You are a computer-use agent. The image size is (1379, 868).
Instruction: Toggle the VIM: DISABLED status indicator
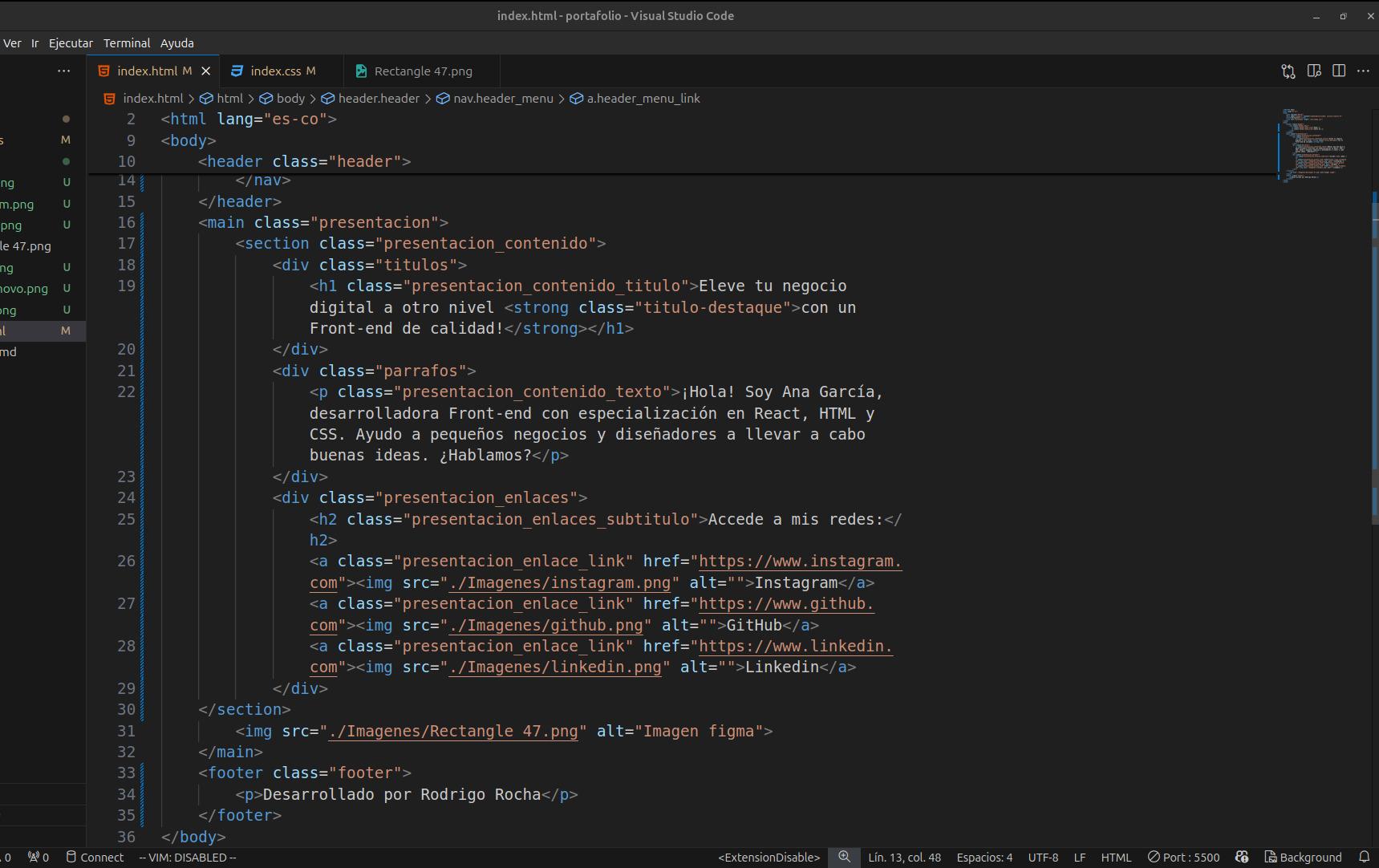click(x=188, y=857)
